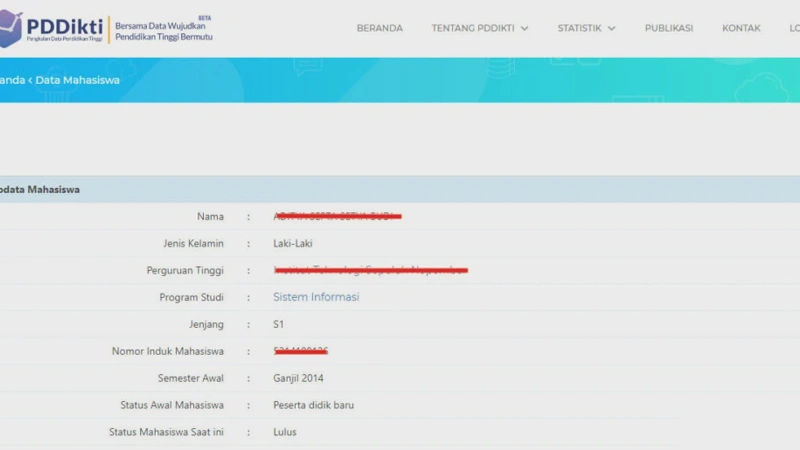Select the Ganjil 2014 semester value

coord(298,378)
